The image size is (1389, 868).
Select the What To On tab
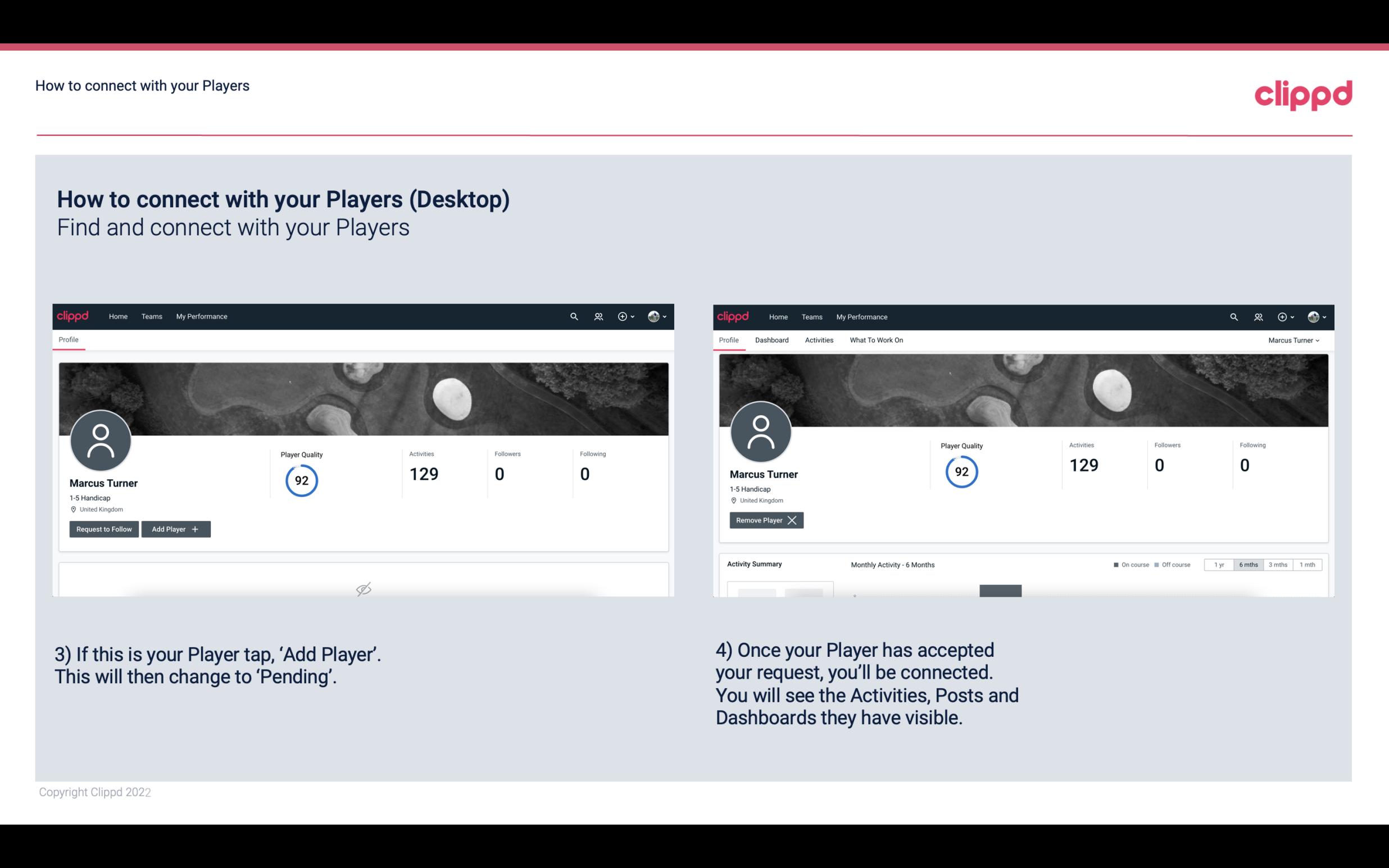tap(876, 340)
